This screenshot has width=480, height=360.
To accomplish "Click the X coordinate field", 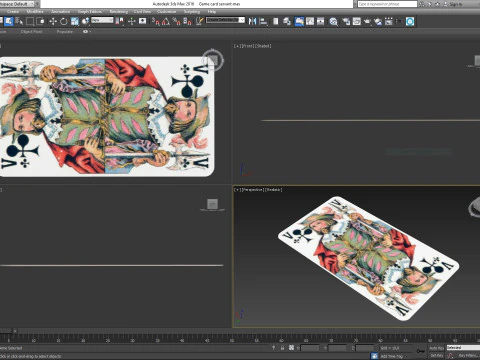I will click(x=310, y=348).
